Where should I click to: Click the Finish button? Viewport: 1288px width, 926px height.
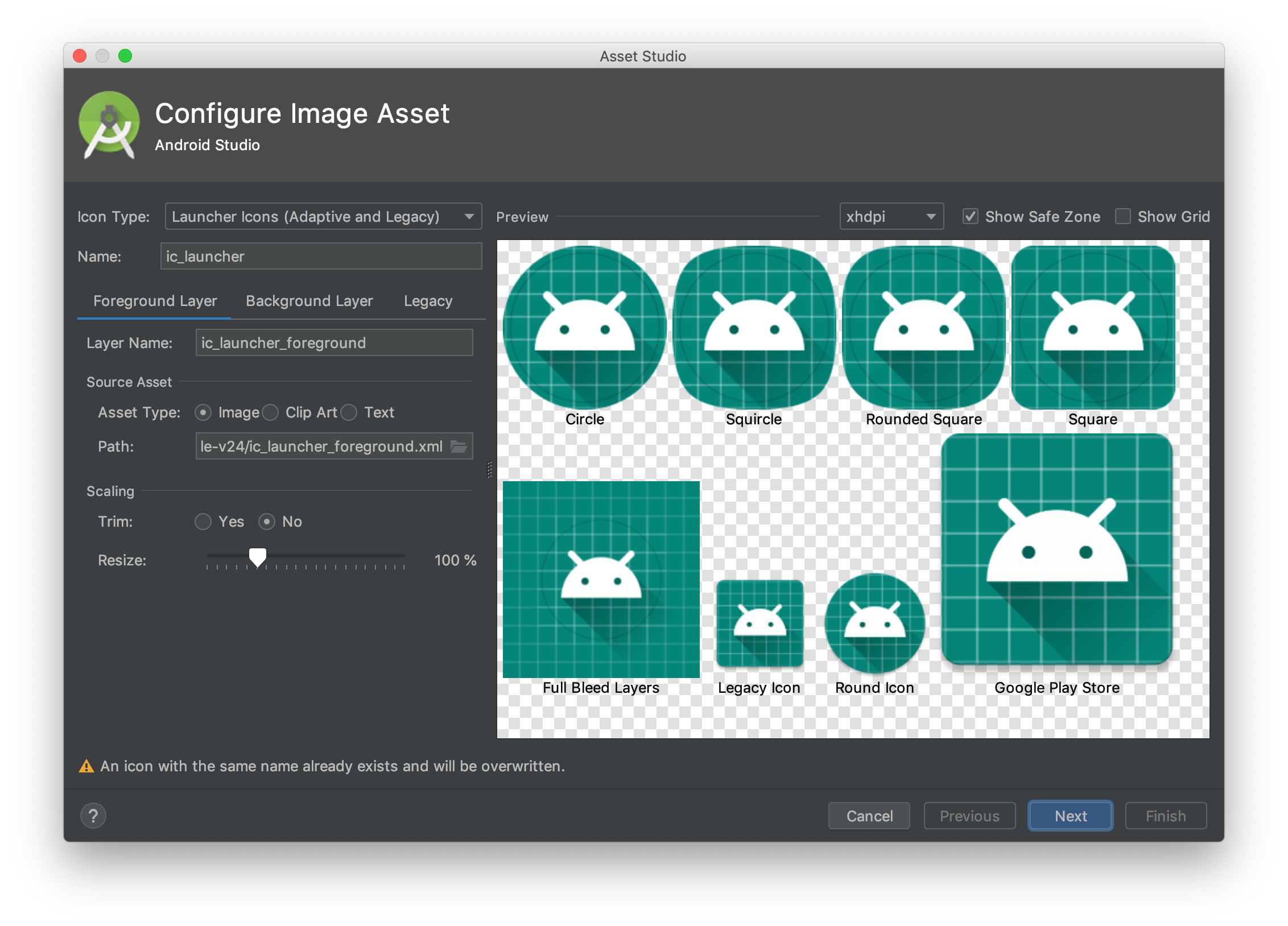(x=1166, y=816)
